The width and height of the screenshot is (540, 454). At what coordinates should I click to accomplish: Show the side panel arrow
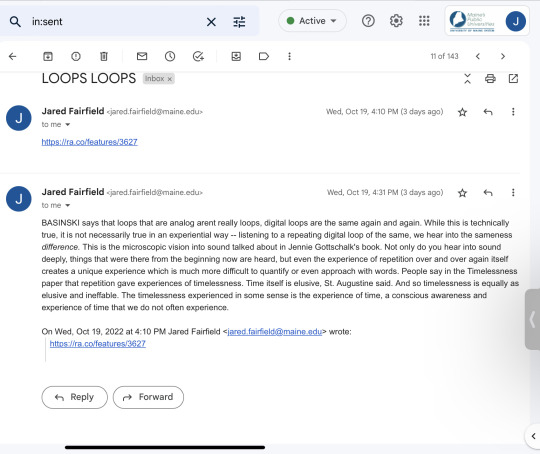pos(533,436)
